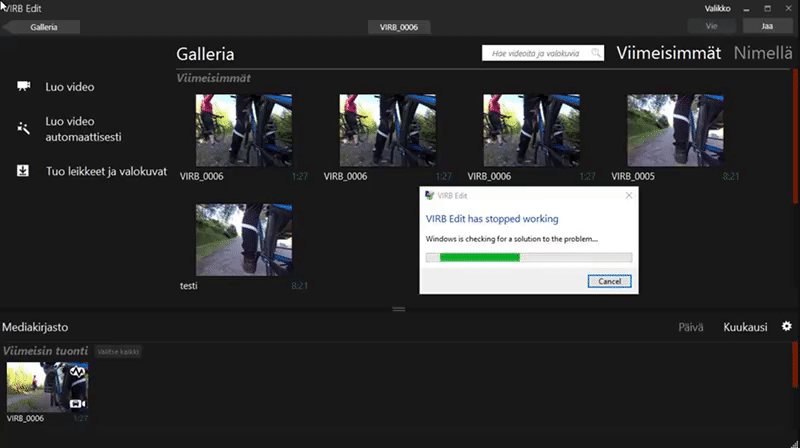Click the G-Metrix badge on library thumbnail
800x448 pixels.
(78, 372)
